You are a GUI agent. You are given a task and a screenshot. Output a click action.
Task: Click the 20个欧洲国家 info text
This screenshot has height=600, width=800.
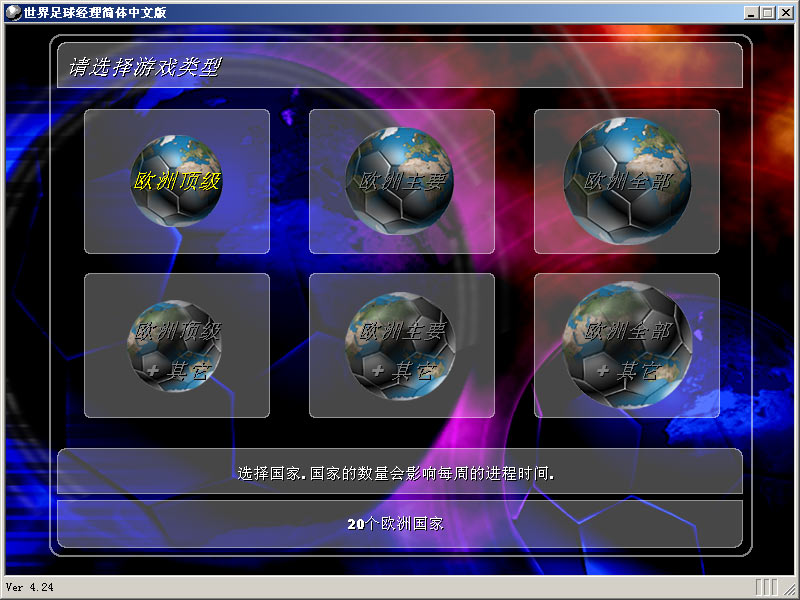pos(395,524)
